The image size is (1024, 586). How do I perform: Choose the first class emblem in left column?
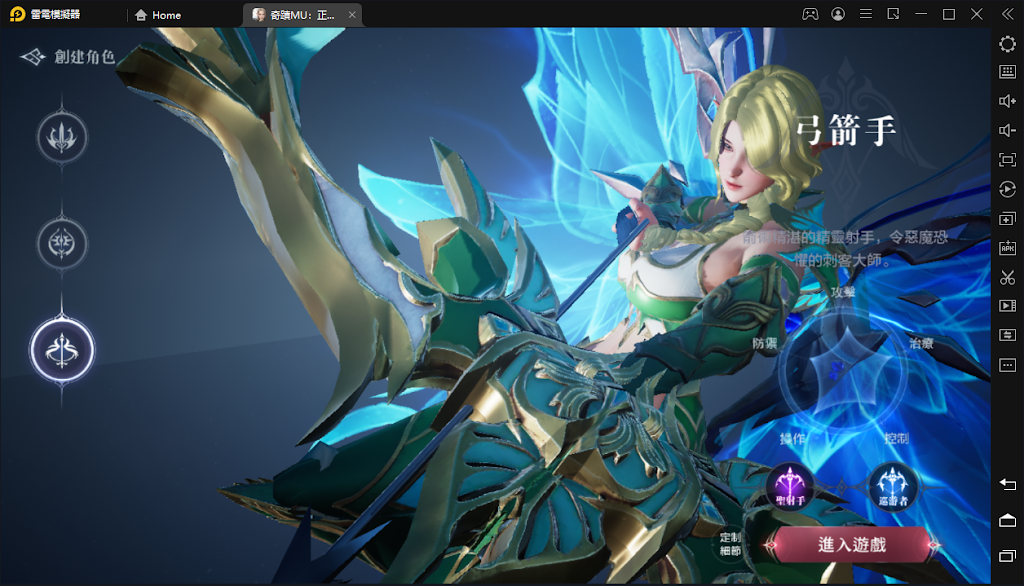coord(62,137)
